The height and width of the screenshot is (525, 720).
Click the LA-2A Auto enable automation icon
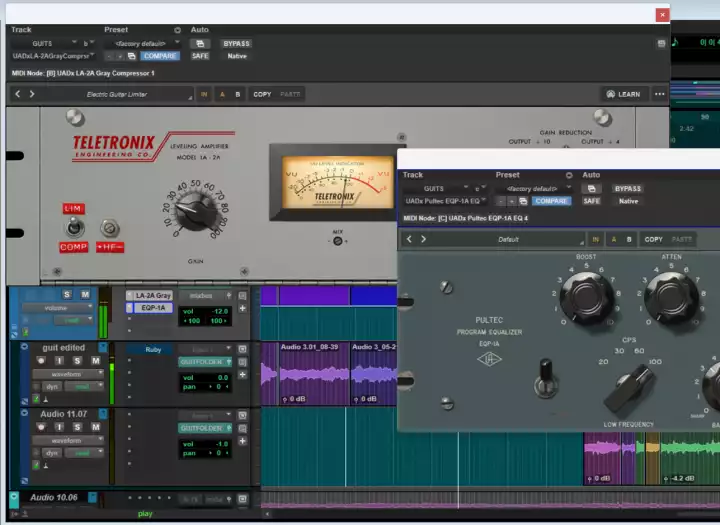pyautogui.click(x=200, y=44)
